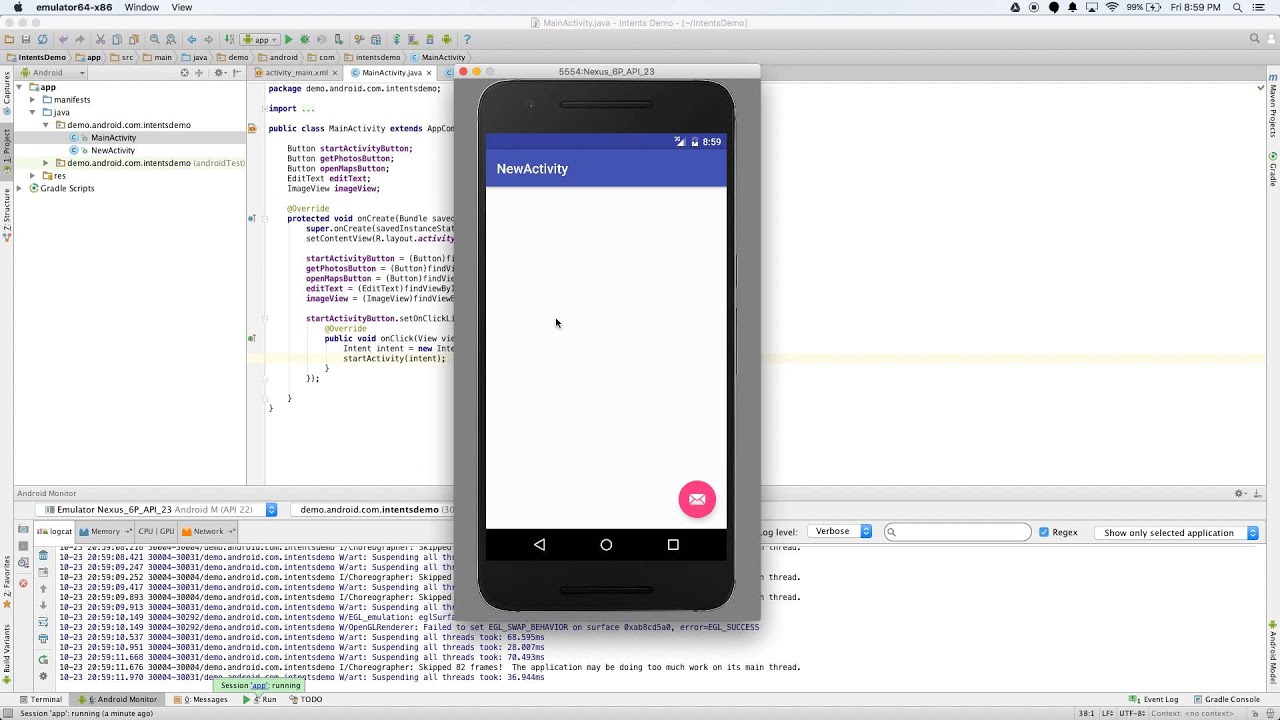Viewport: 1280px width, 720px height.
Task: Click the logcat settings gear icon
Action: click(x=43, y=677)
